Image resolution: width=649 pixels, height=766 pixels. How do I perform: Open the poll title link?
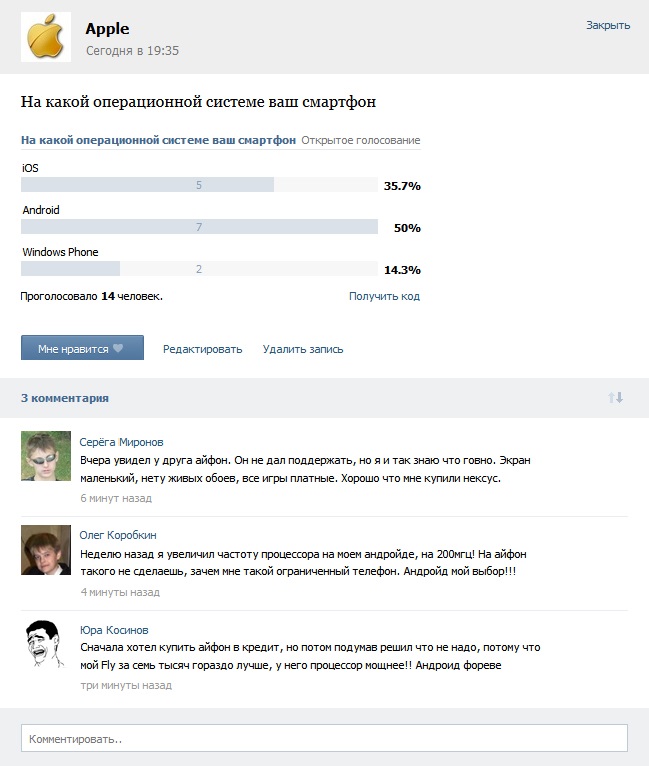[158, 140]
